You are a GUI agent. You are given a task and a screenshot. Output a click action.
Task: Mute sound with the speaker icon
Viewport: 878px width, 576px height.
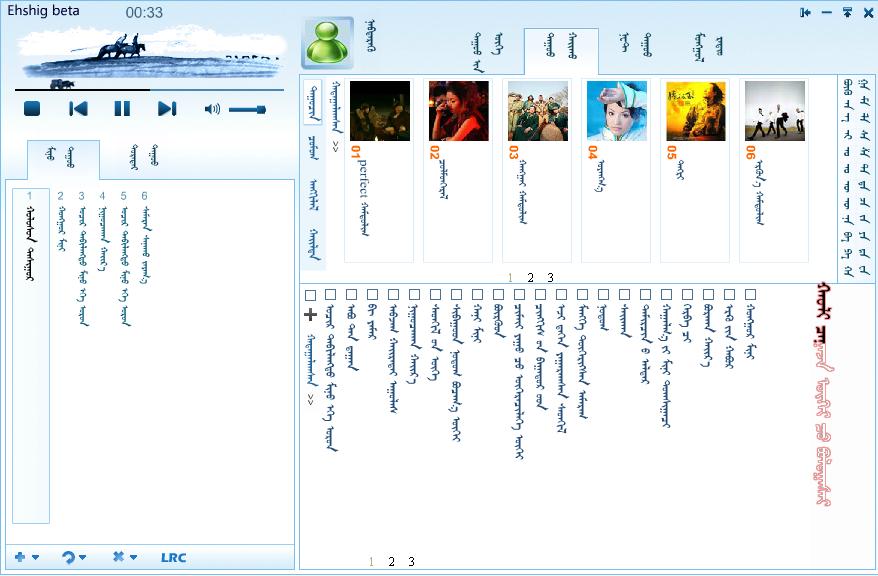(x=212, y=109)
